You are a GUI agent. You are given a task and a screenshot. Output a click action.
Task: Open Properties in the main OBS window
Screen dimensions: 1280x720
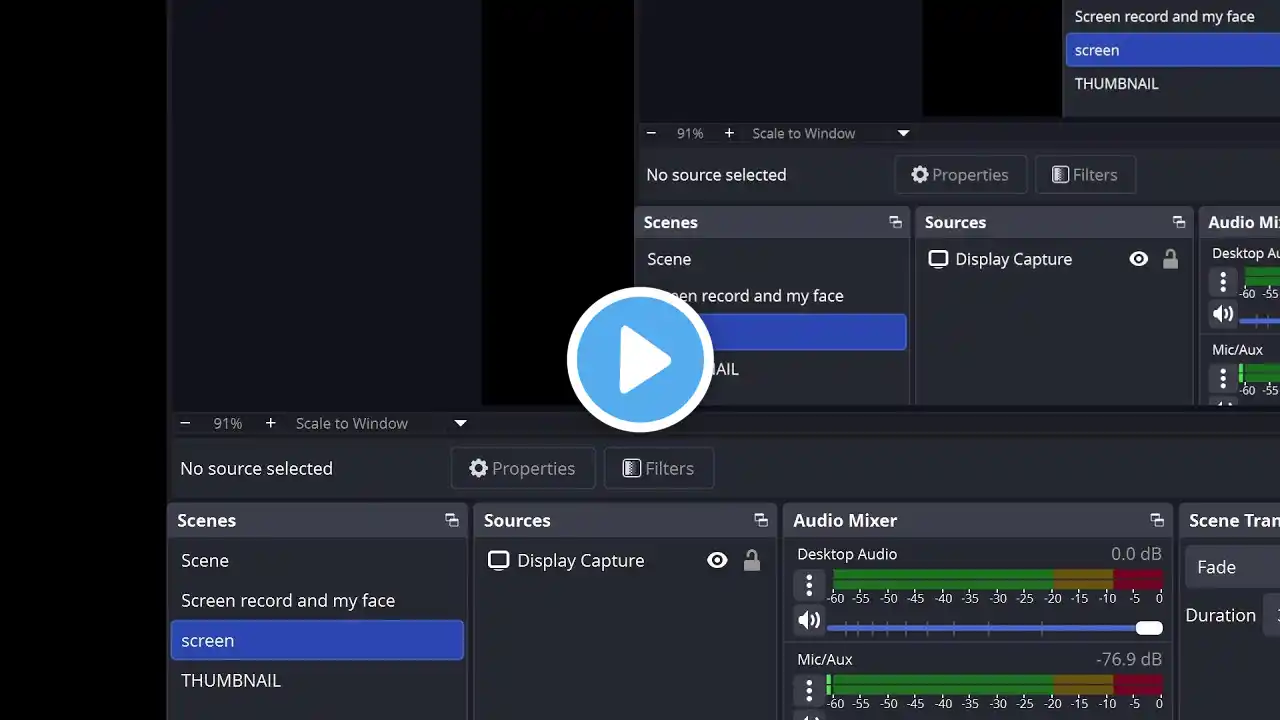click(x=523, y=468)
